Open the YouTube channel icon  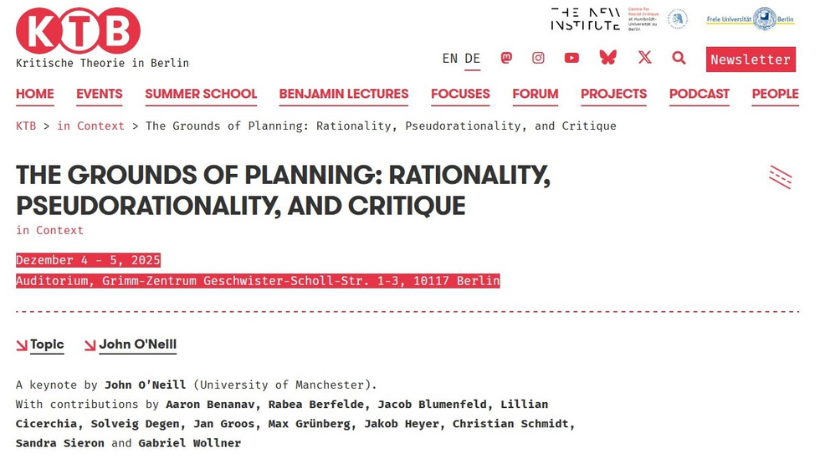coord(571,58)
